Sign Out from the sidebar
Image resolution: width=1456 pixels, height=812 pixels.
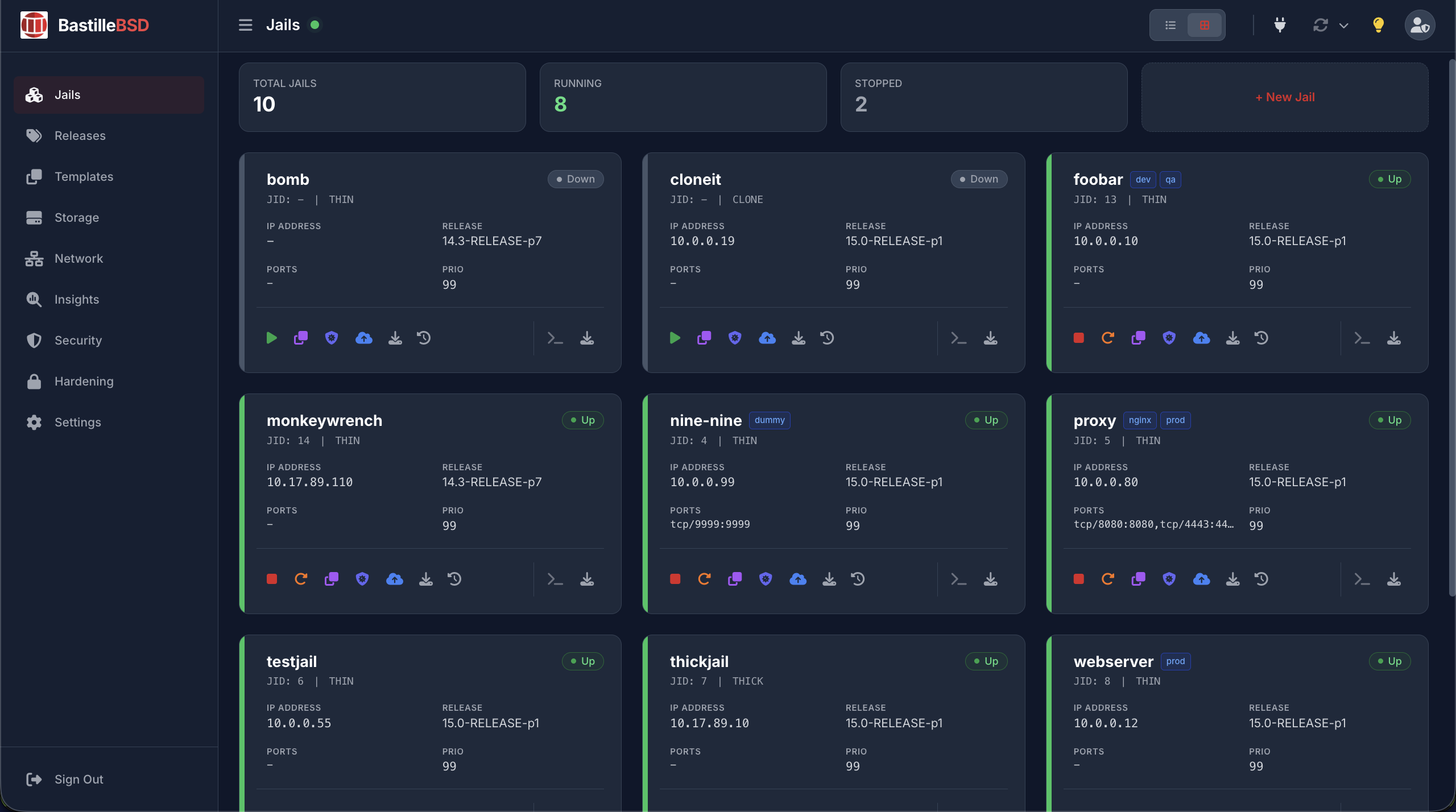[x=78, y=779]
